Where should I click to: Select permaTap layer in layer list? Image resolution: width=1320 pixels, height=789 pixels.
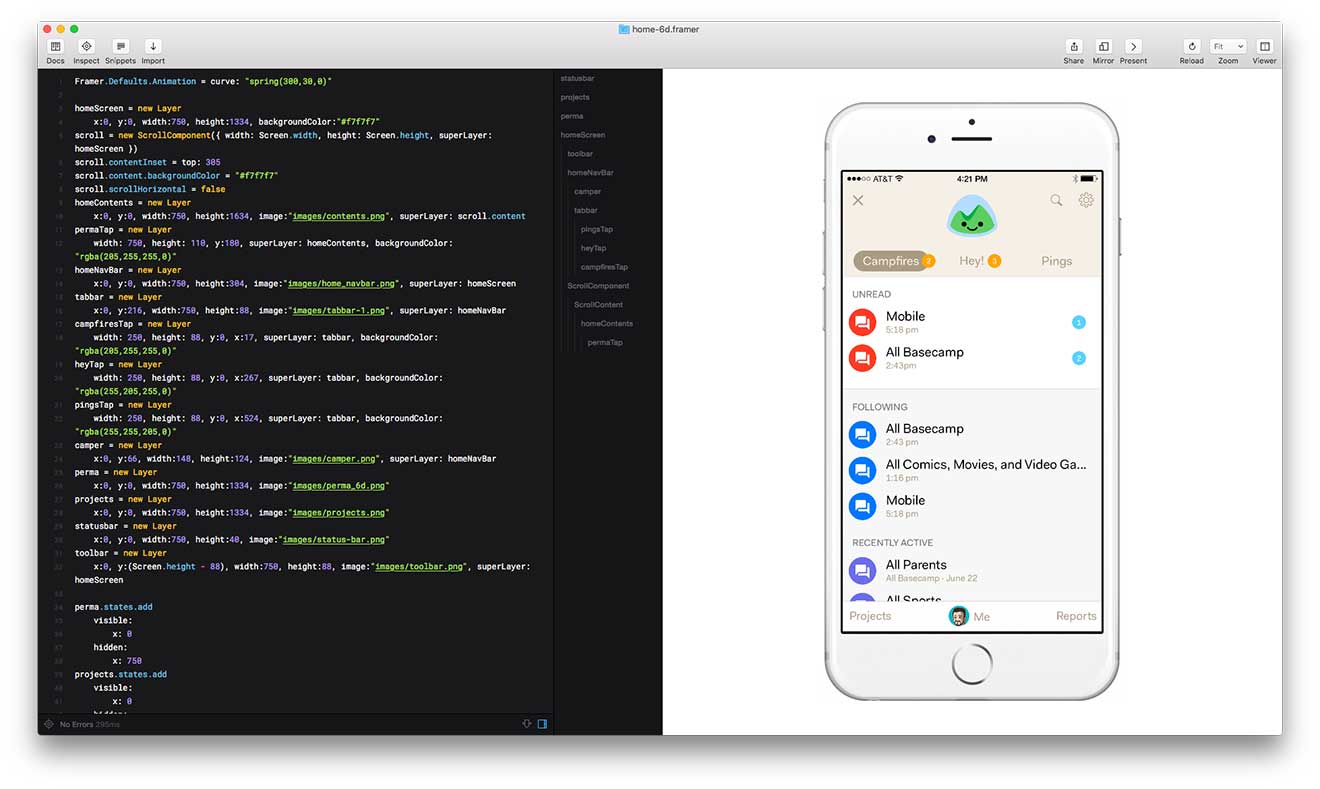604,343
